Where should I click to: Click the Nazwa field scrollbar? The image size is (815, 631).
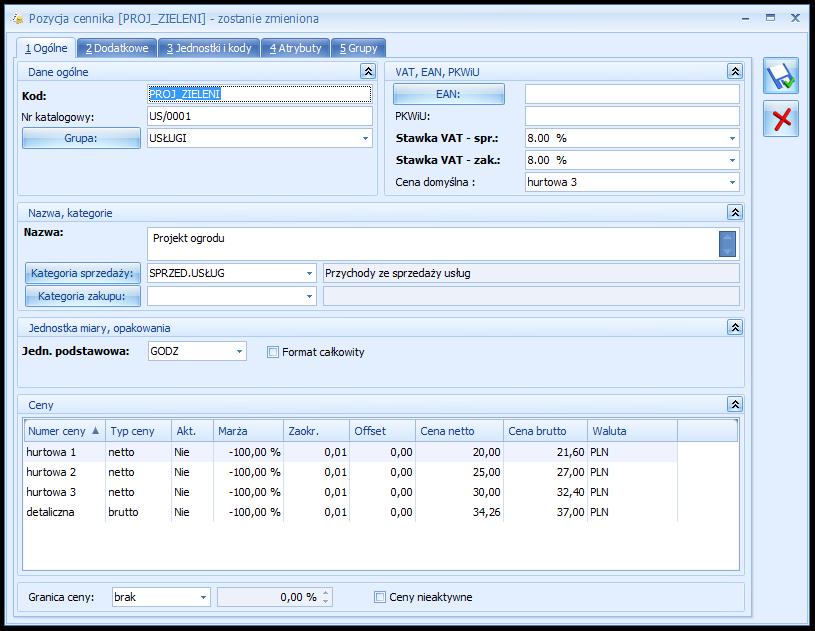pos(727,244)
